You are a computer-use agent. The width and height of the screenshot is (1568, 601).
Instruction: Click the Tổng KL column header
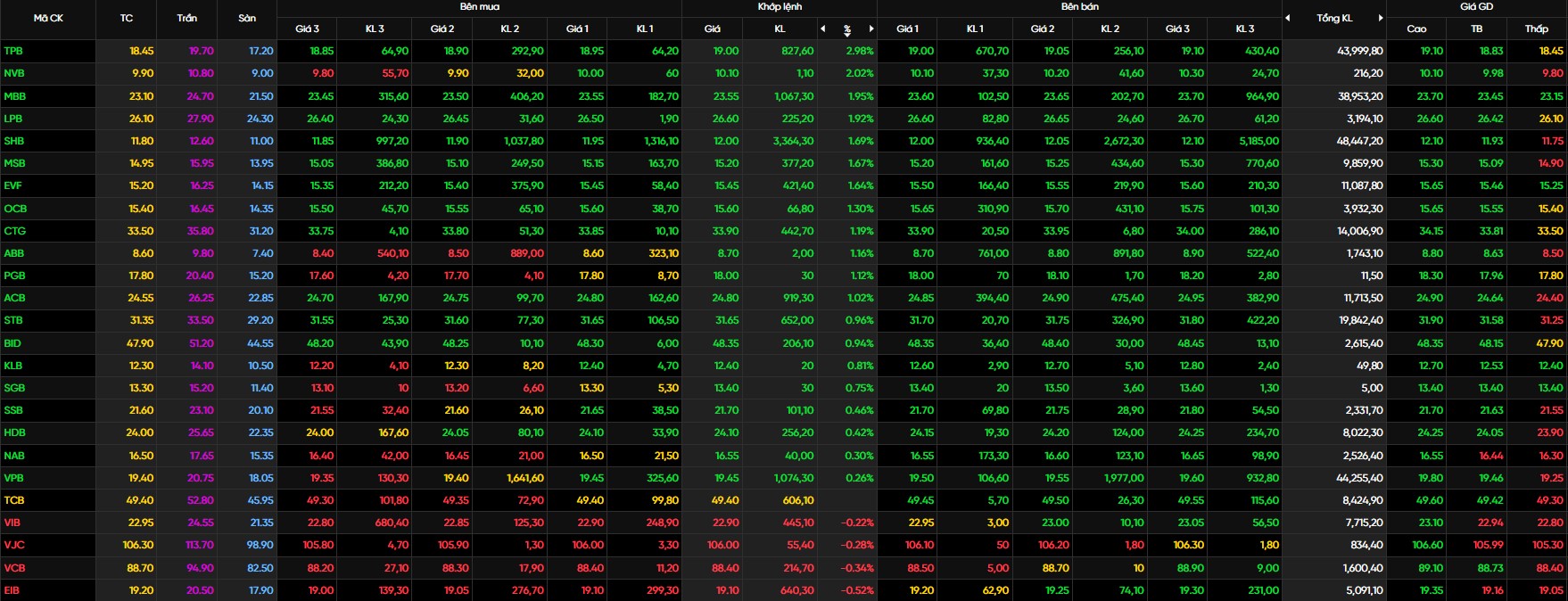click(x=1334, y=18)
